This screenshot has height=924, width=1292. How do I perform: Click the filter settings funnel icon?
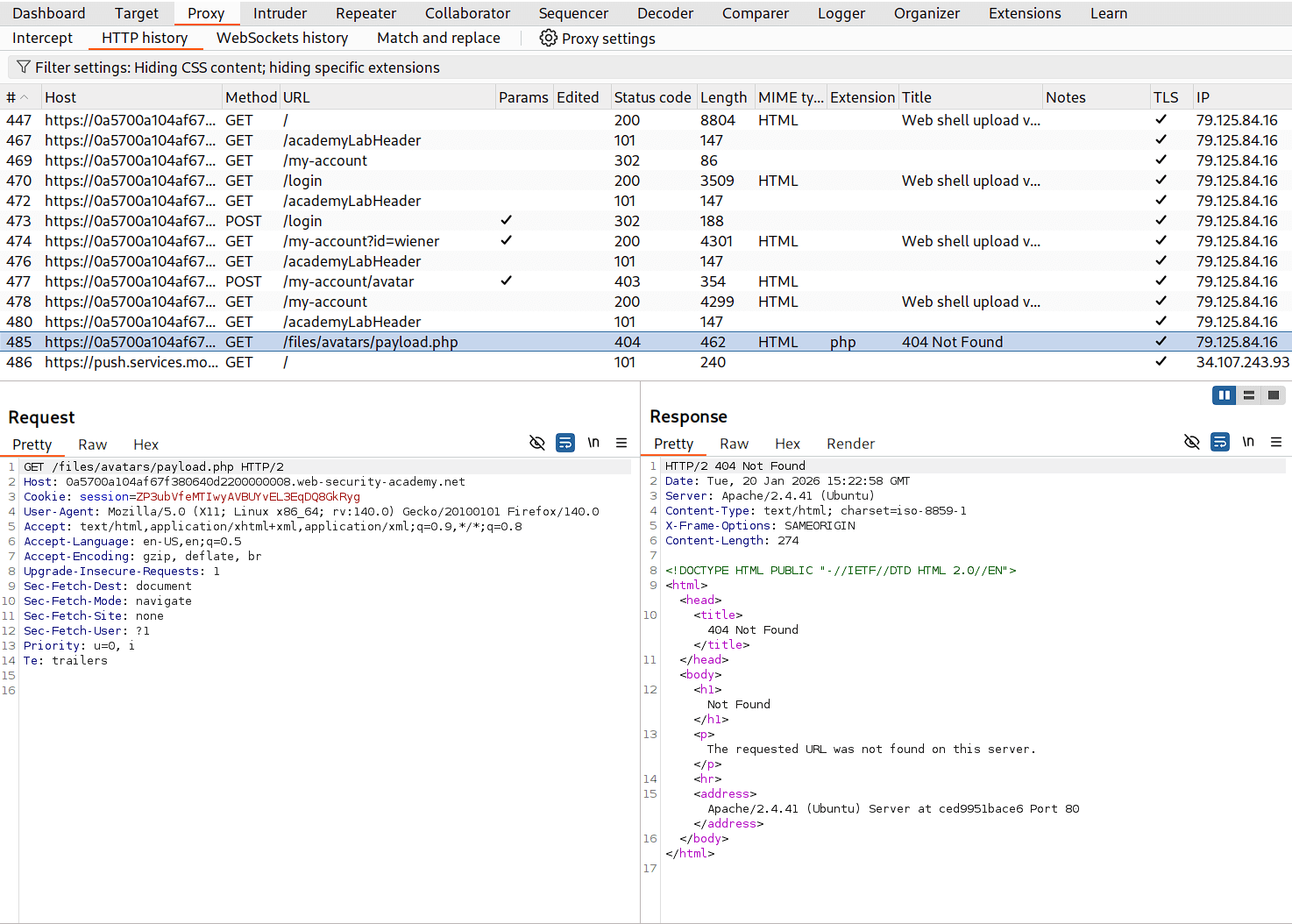pyautogui.click(x=25, y=68)
